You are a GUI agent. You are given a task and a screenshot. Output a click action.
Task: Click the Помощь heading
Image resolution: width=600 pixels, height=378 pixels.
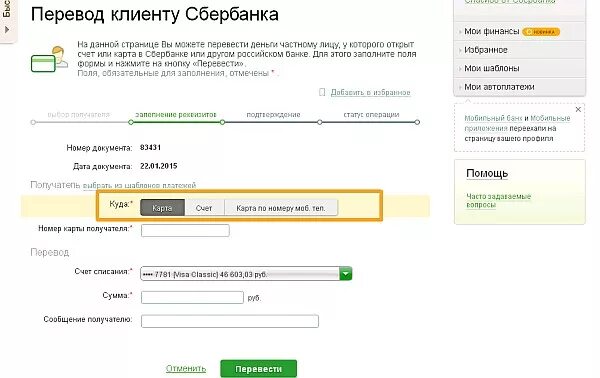click(x=487, y=173)
